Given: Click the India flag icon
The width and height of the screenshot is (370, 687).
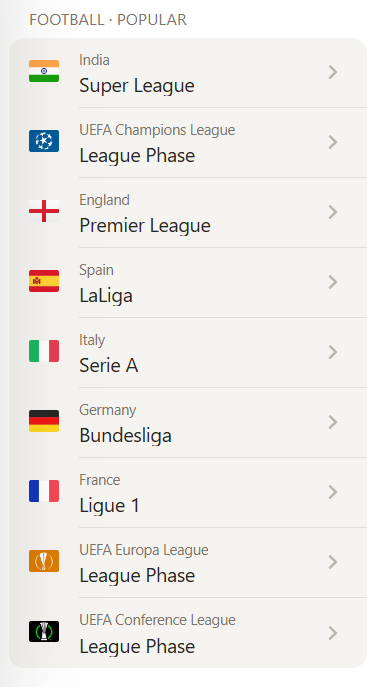Looking at the screenshot, I should point(44,71).
